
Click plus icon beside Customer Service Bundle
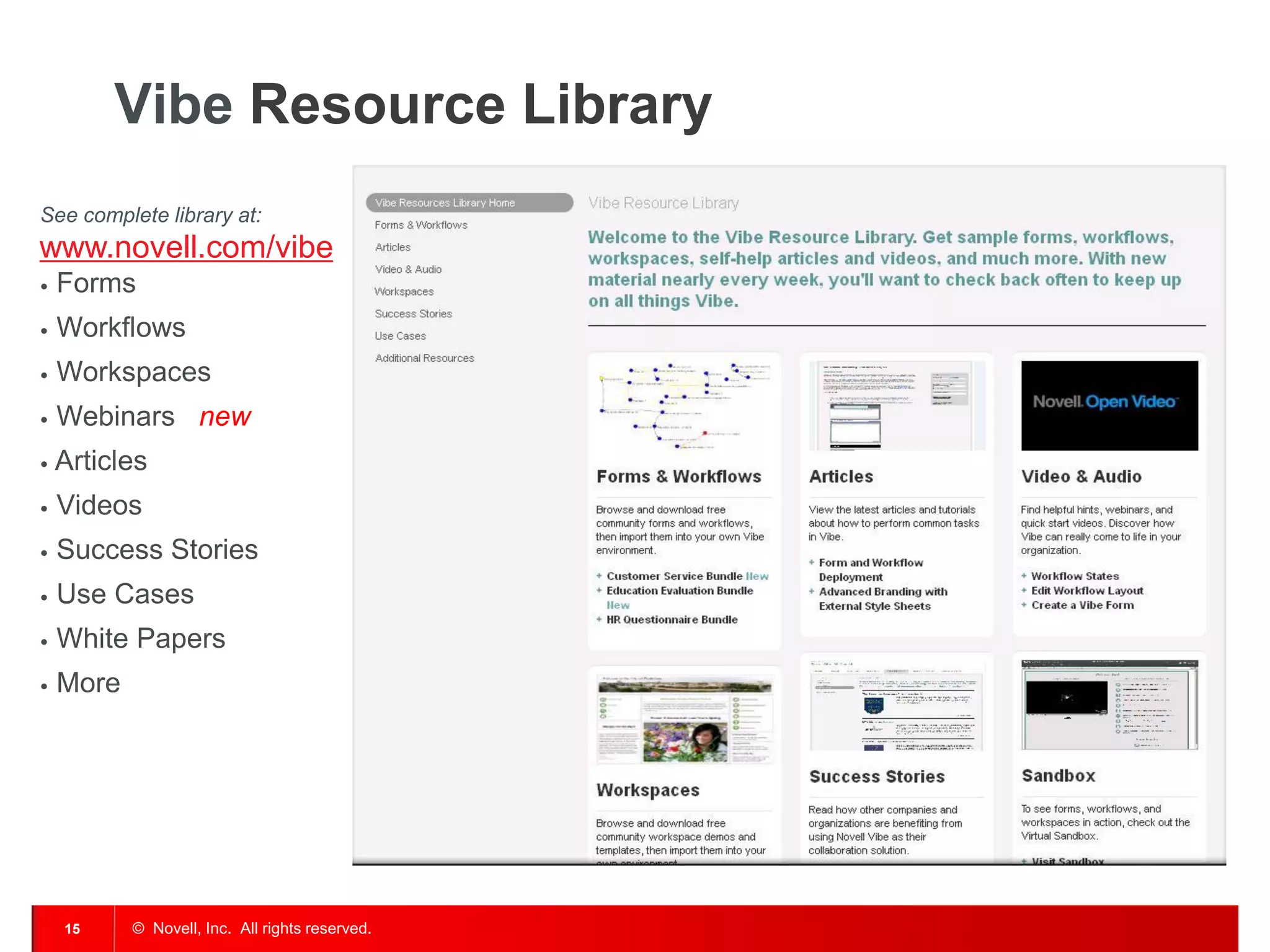coord(599,576)
